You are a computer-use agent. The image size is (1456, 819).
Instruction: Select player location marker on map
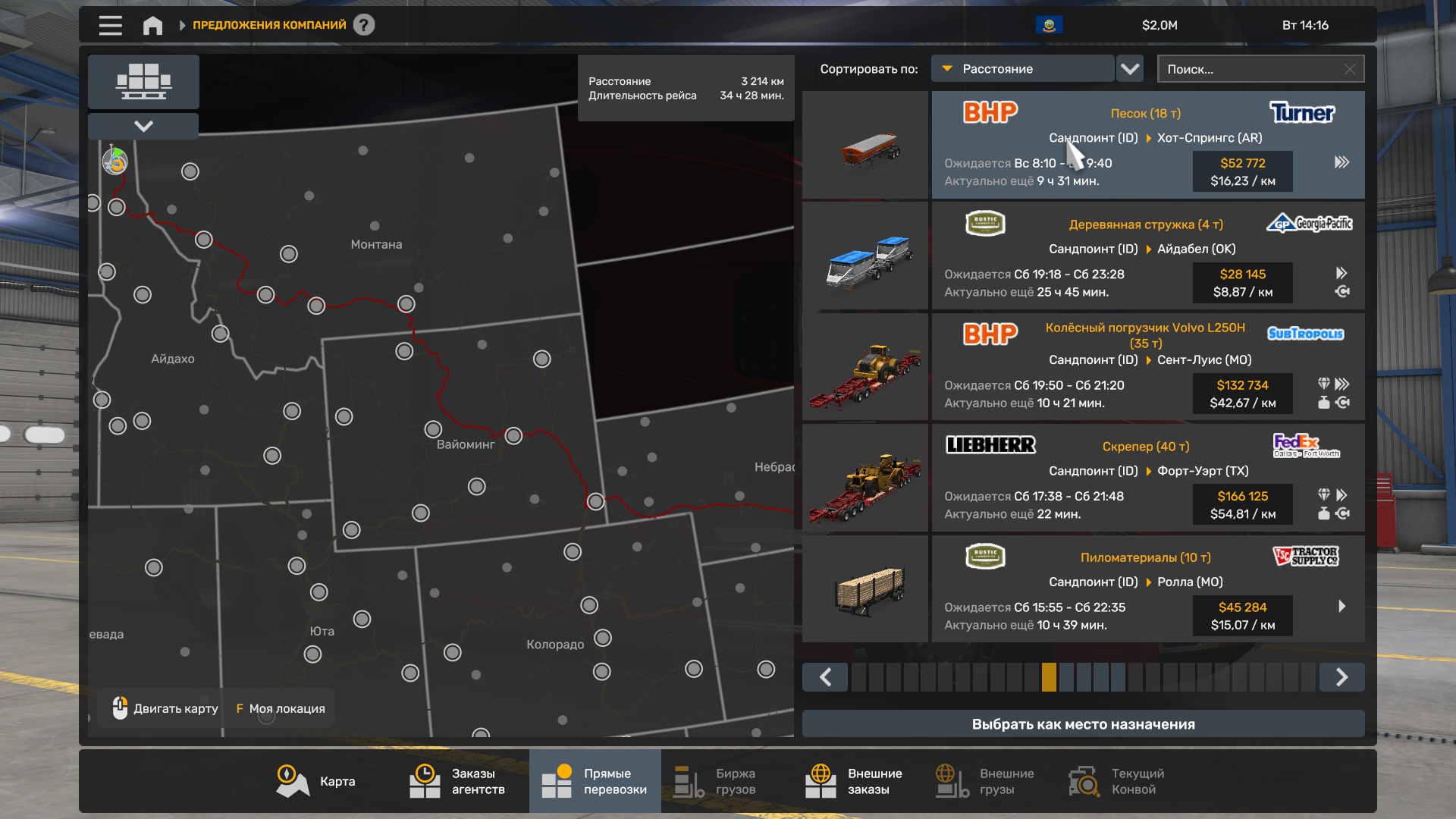coord(115,161)
